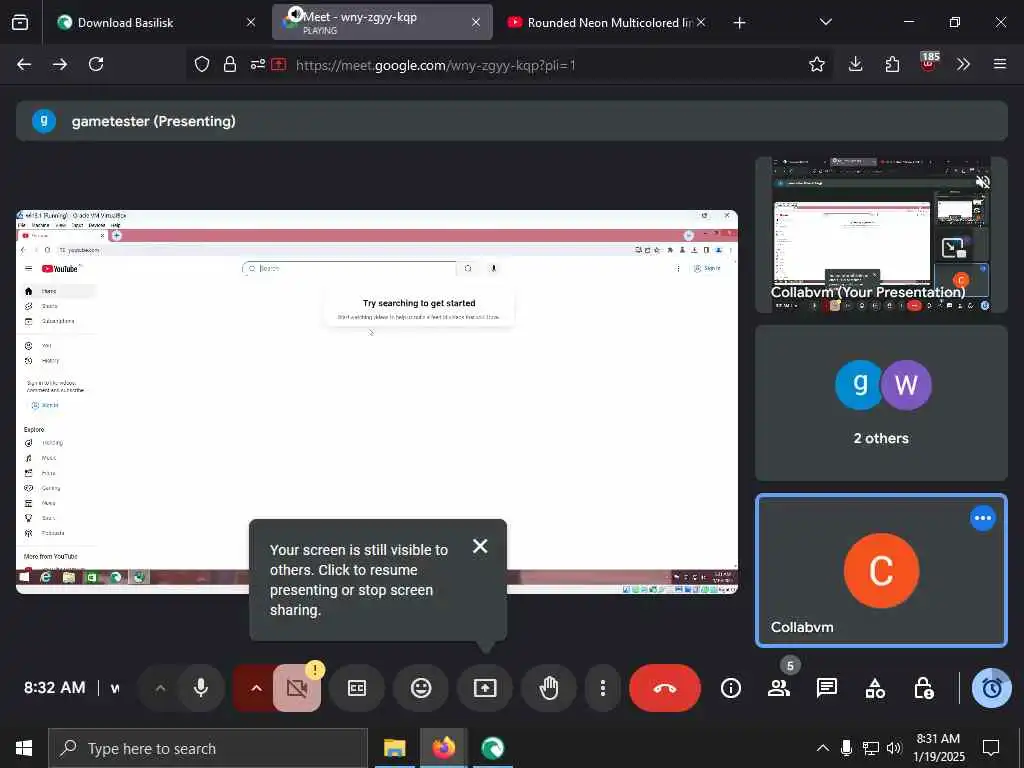Image resolution: width=1024 pixels, height=768 pixels.
Task: Mute the Meet tab audio icon
Action: pyautogui.click(x=296, y=14)
